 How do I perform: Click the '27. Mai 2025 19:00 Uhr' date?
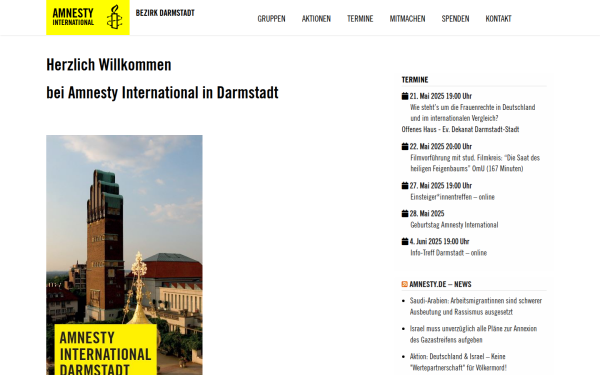point(440,186)
